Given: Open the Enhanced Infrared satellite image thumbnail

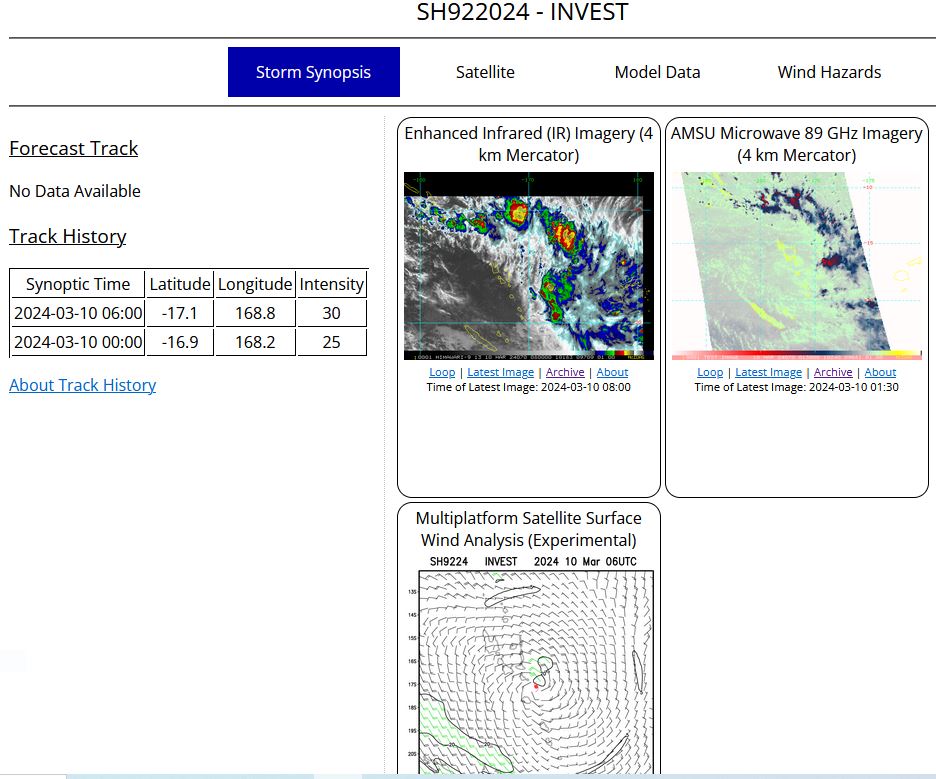Looking at the screenshot, I should tap(529, 265).
